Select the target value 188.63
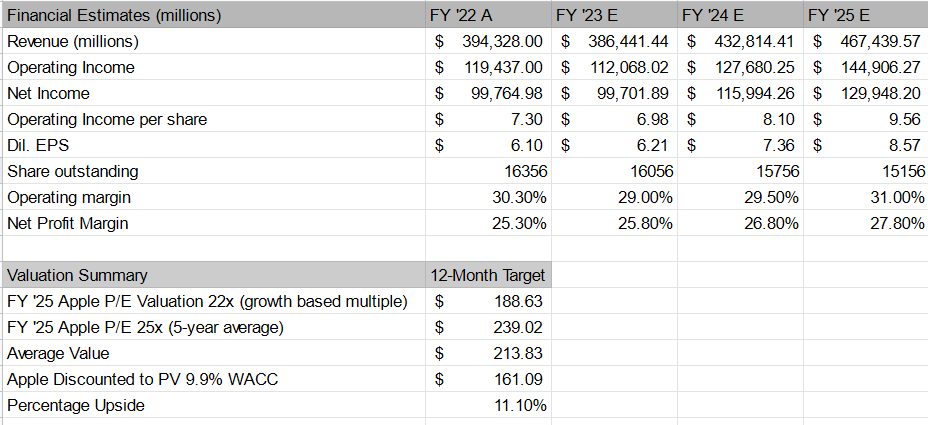Viewport: 928px width, 425px height. pyautogui.click(x=488, y=301)
